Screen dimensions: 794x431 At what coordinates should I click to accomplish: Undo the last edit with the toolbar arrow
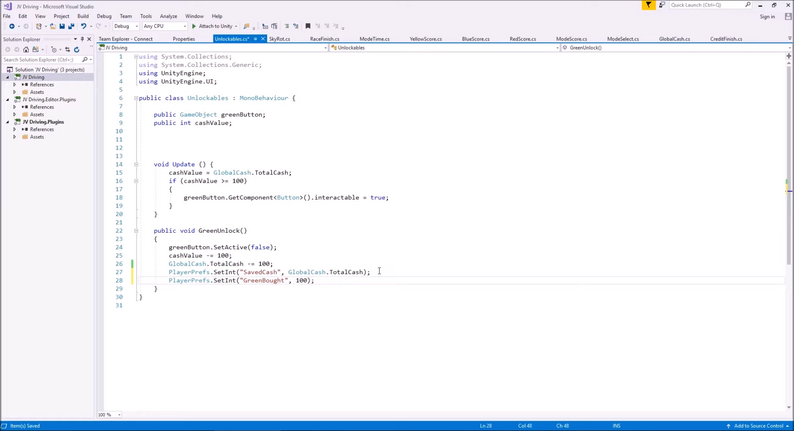click(x=84, y=26)
